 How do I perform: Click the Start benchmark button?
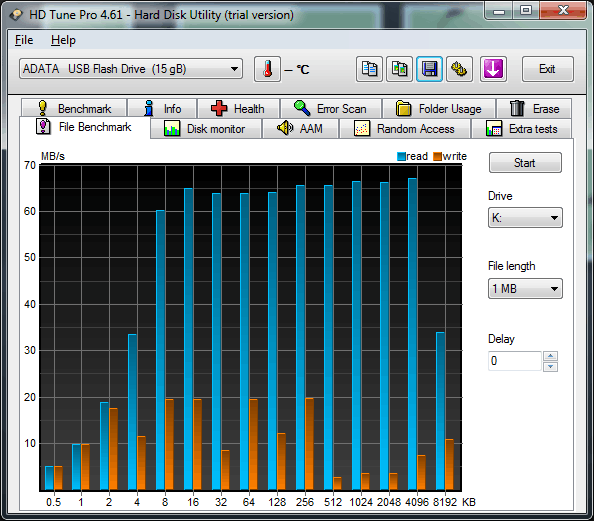[x=525, y=163]
